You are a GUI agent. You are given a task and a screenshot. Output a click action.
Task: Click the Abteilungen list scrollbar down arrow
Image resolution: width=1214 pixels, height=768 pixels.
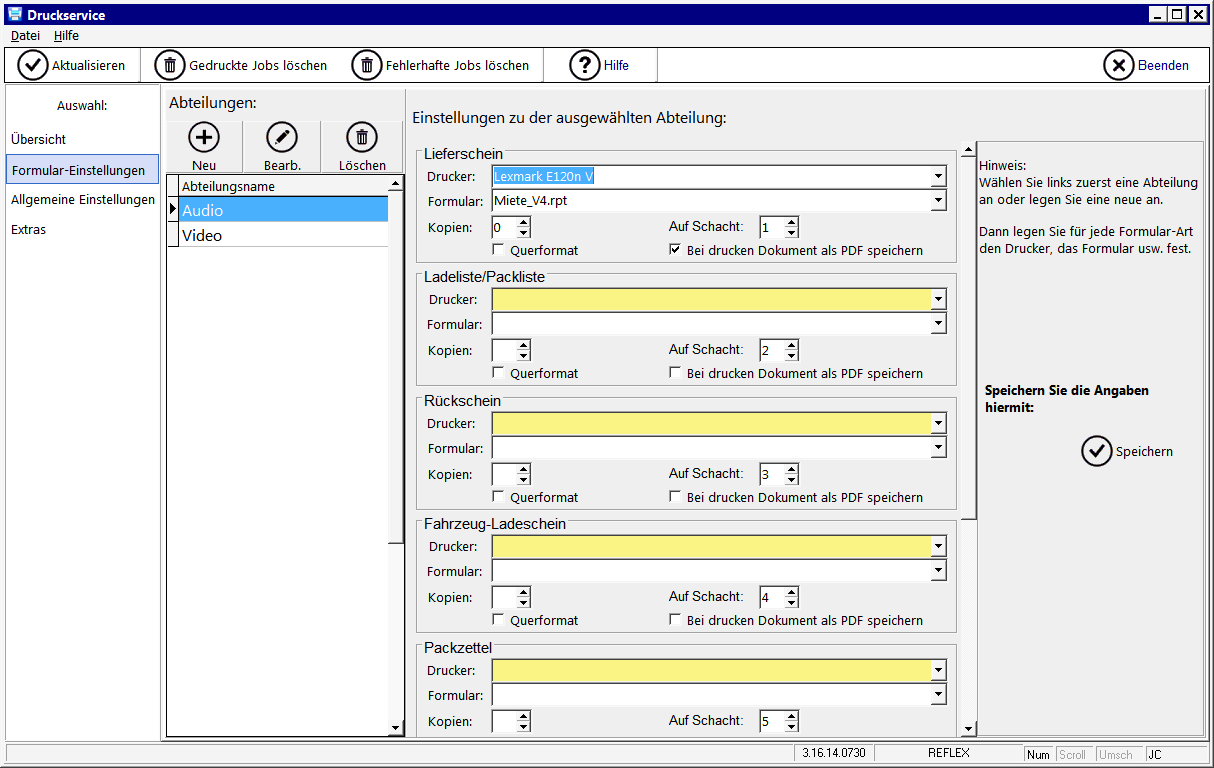(x=395, y=728)
